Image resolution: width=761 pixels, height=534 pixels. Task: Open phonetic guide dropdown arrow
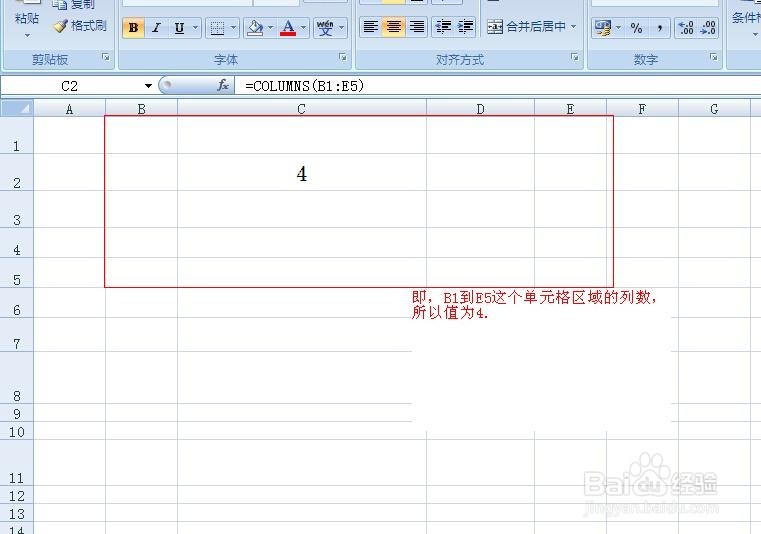[342, 28]
